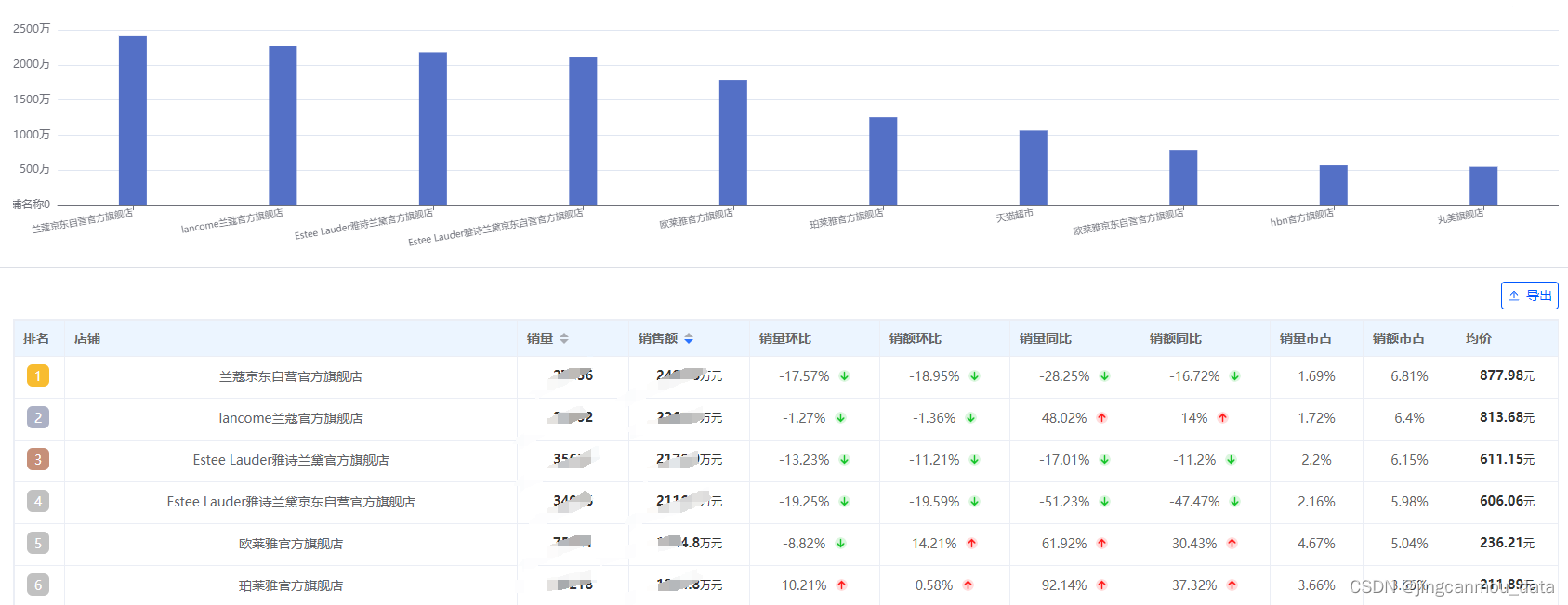This screenshot has height=605, width=1568.
Task: Click rank 3 badge
Action: point(38,459)
